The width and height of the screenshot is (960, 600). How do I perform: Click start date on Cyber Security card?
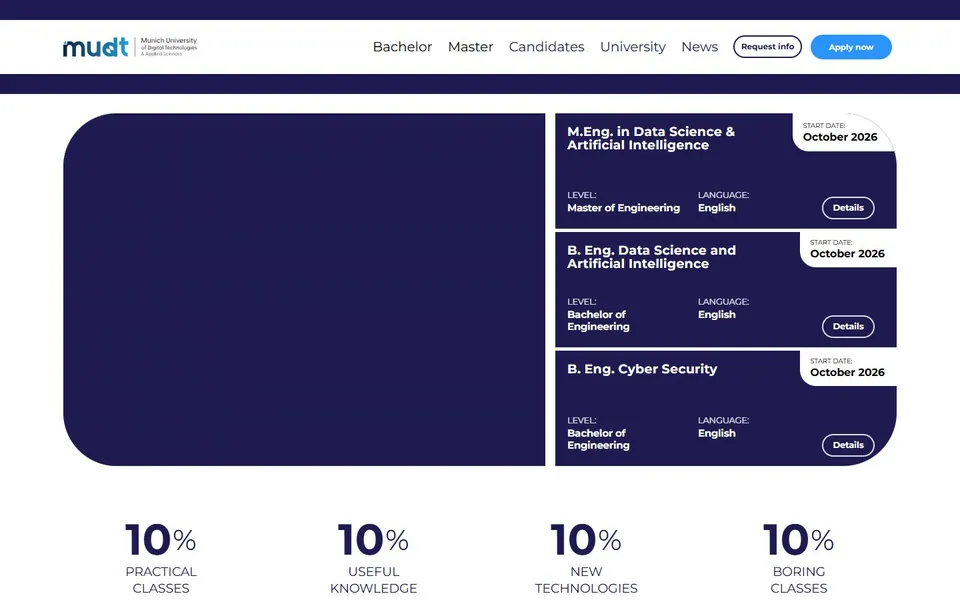(x=847, y=367)
